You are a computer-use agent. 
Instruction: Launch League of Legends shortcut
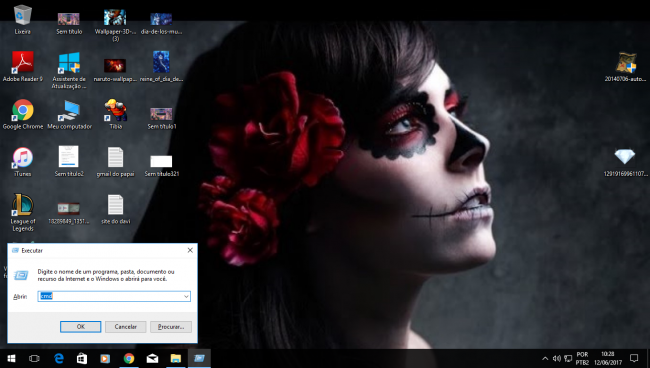click(x=22, y=212)
